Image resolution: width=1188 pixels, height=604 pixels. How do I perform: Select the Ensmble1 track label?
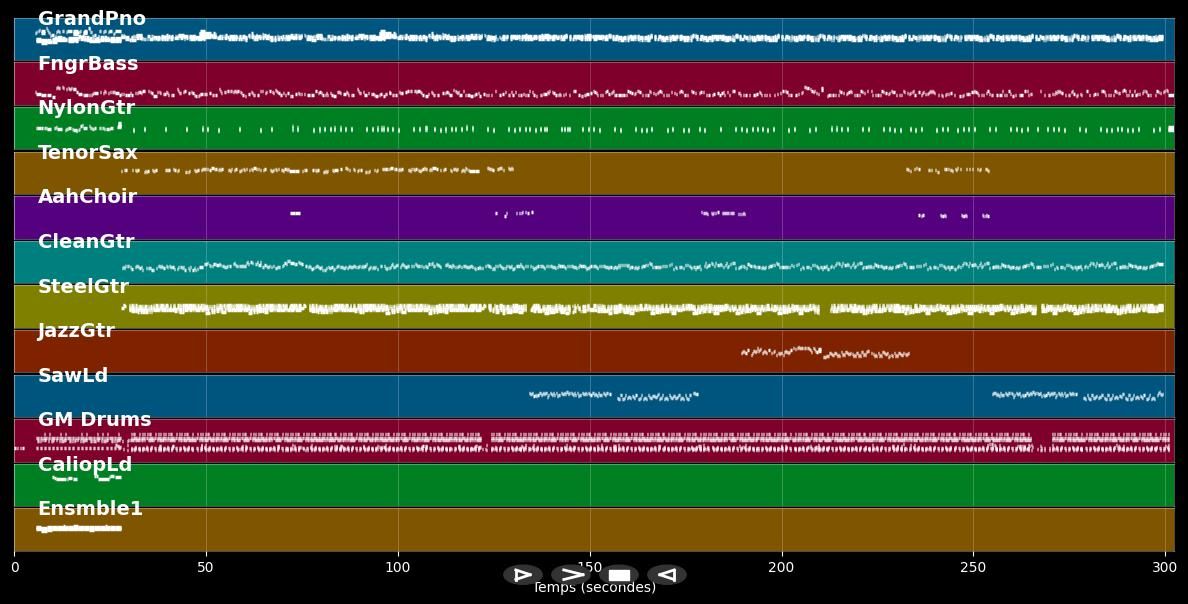point(90,509)
